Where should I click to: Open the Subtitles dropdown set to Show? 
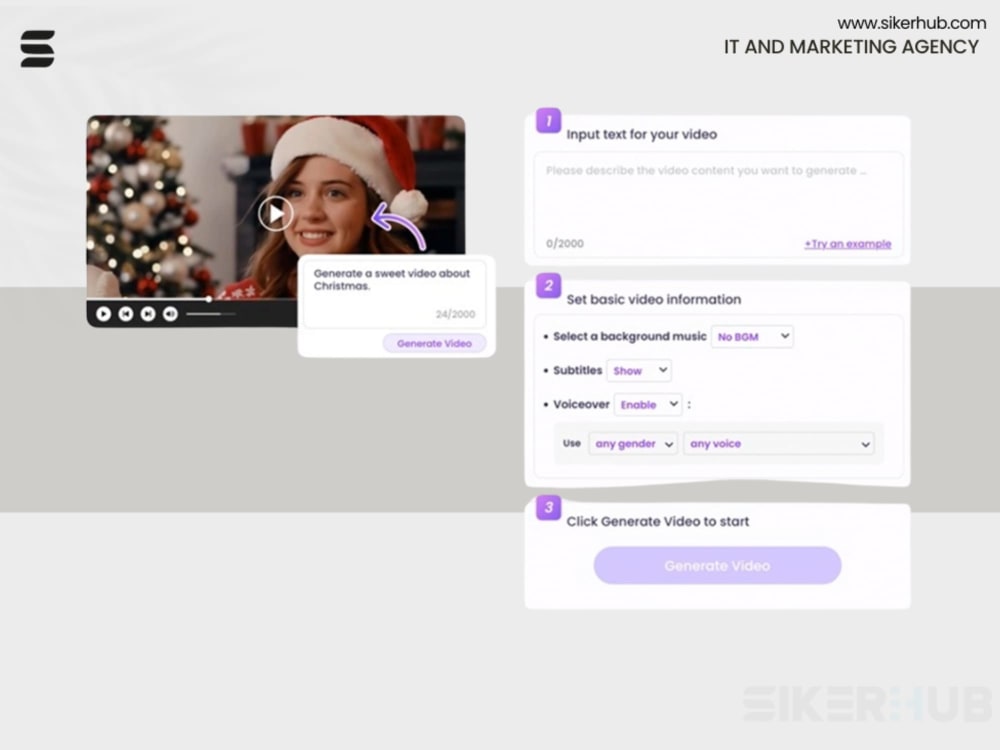point(639,371)
